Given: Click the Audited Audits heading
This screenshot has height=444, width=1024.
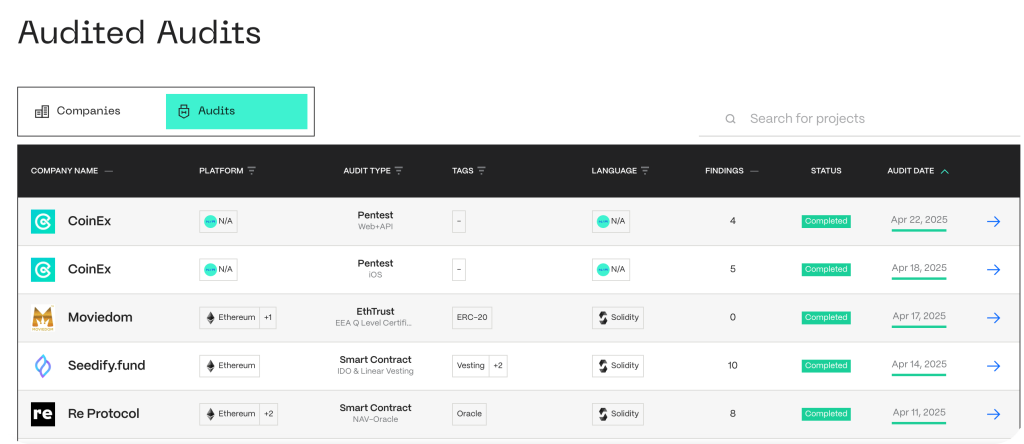Looking at the screenshot, I should (140, 33).
